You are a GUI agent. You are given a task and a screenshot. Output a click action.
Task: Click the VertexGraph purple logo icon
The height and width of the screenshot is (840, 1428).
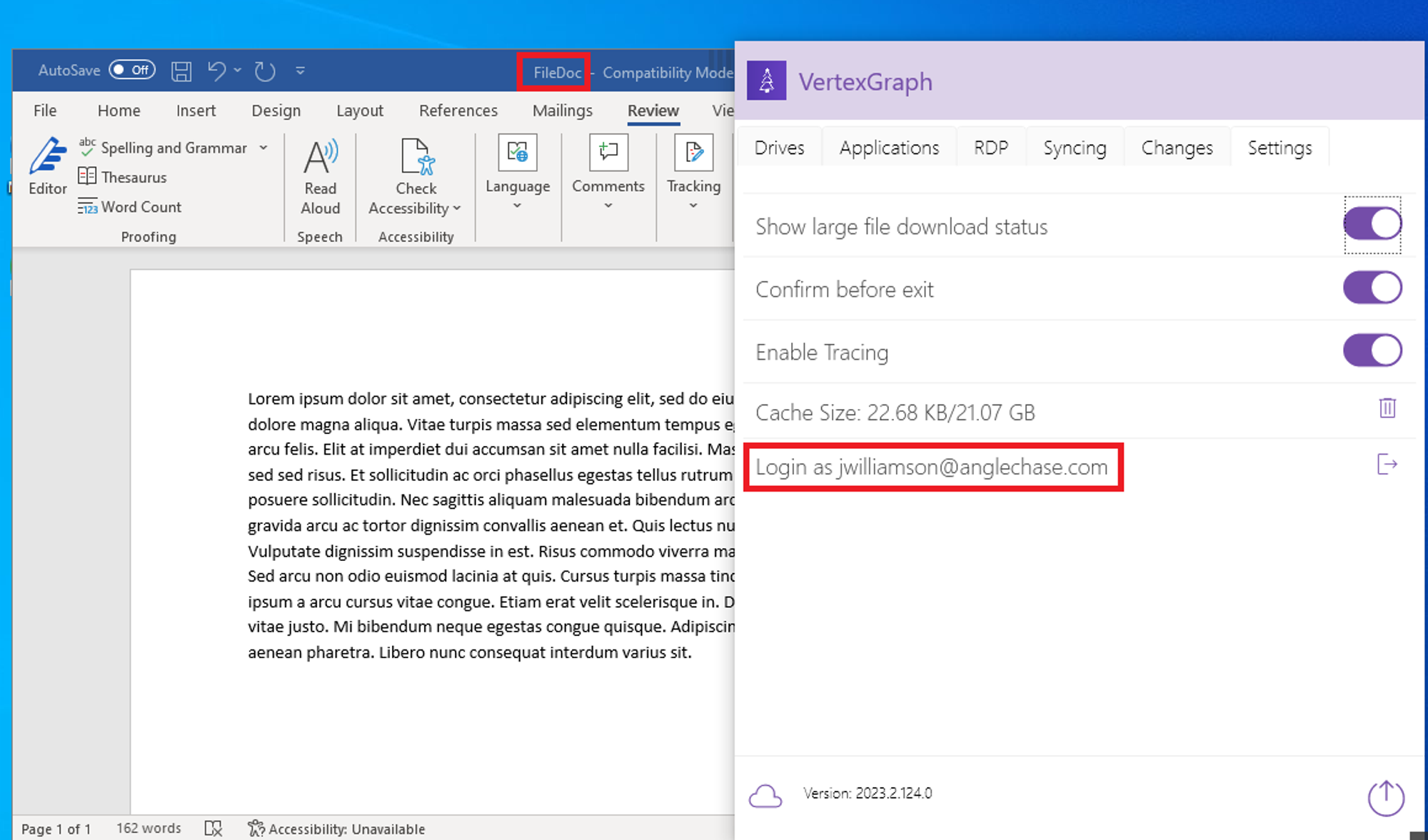[x=767, y=81]
